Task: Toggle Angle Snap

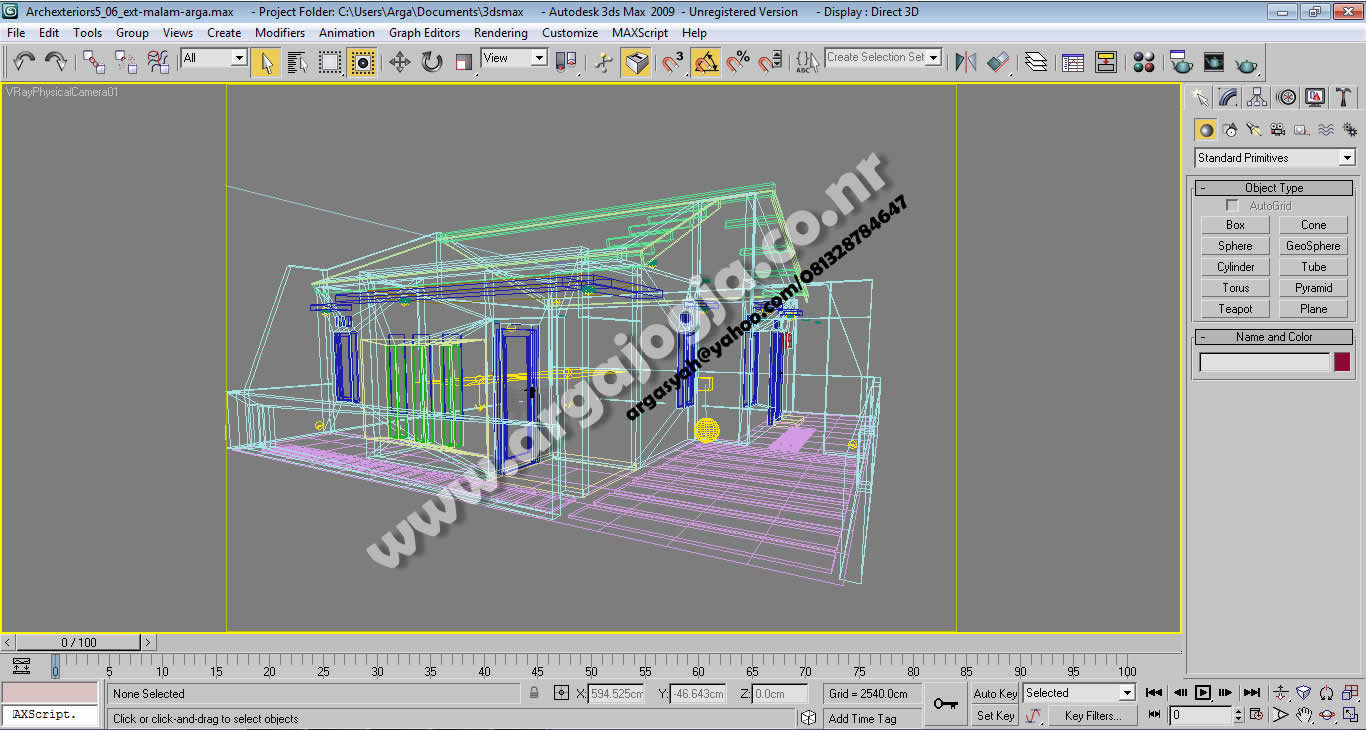Action: click(x=706, y=62)
